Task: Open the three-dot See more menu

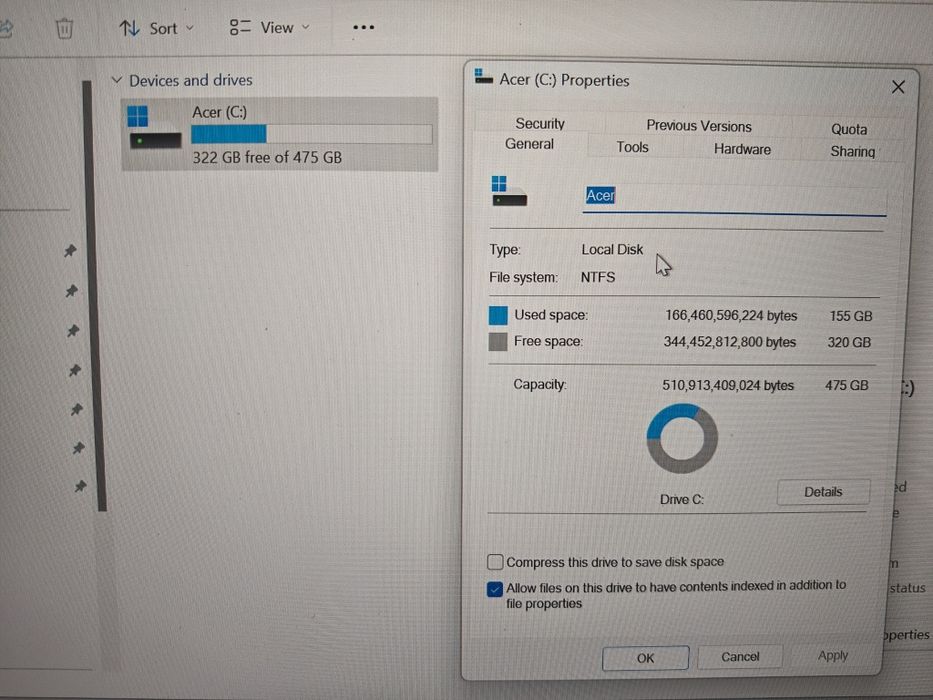Action: [363, 27]
